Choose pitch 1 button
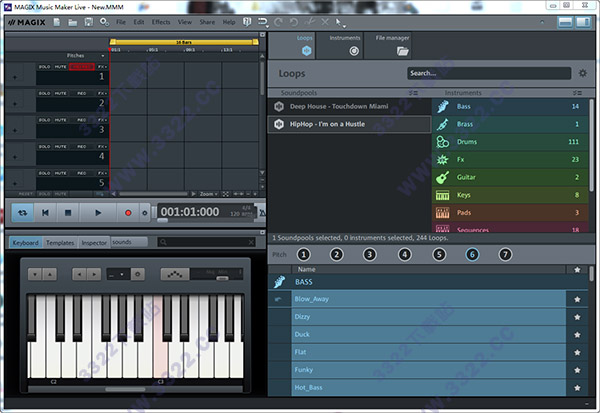Screen dimensions: 600x413 click(303, 255)
